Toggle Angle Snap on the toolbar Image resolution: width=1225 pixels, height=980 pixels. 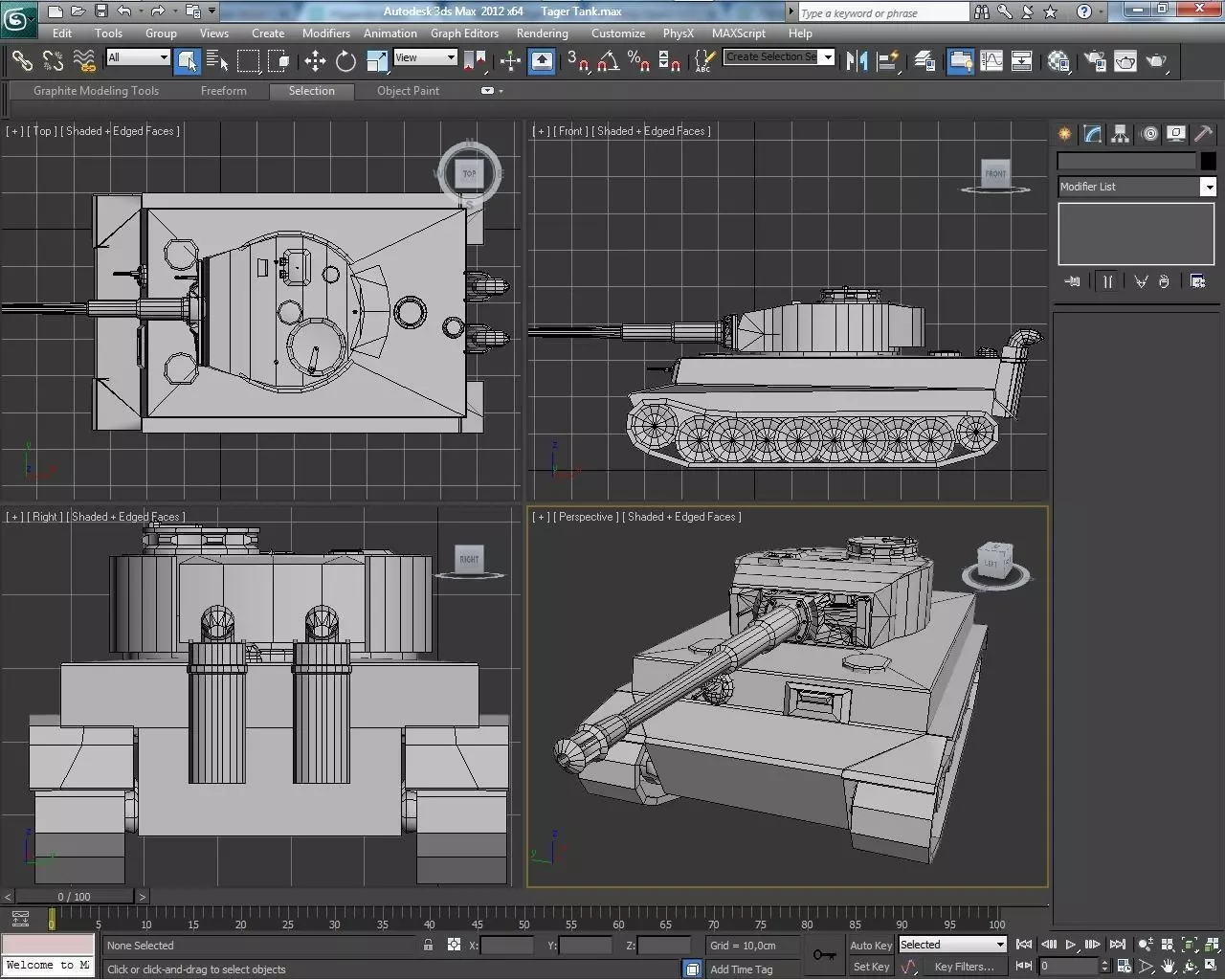(608, 61)
